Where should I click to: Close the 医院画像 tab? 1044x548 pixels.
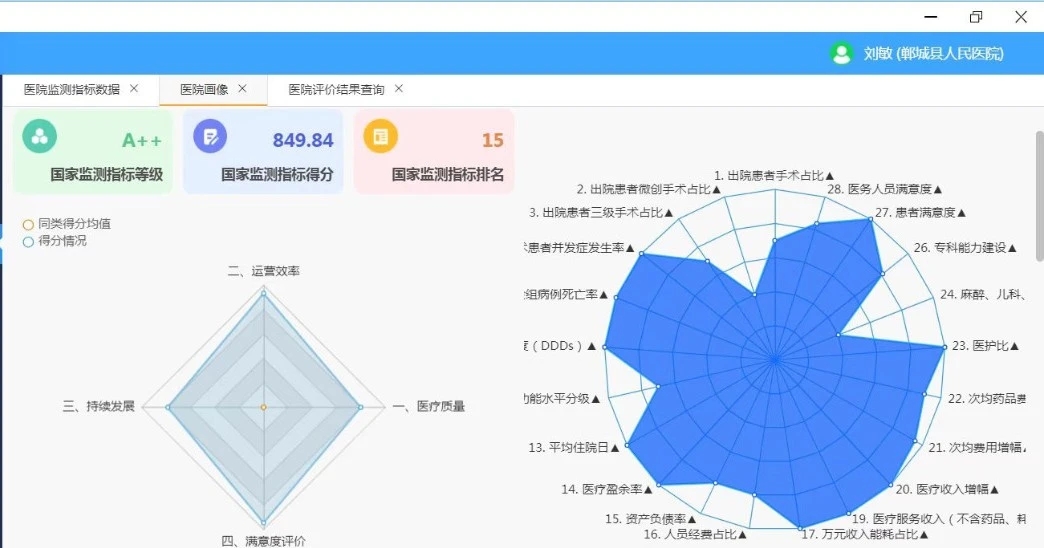tap(242, 89)
